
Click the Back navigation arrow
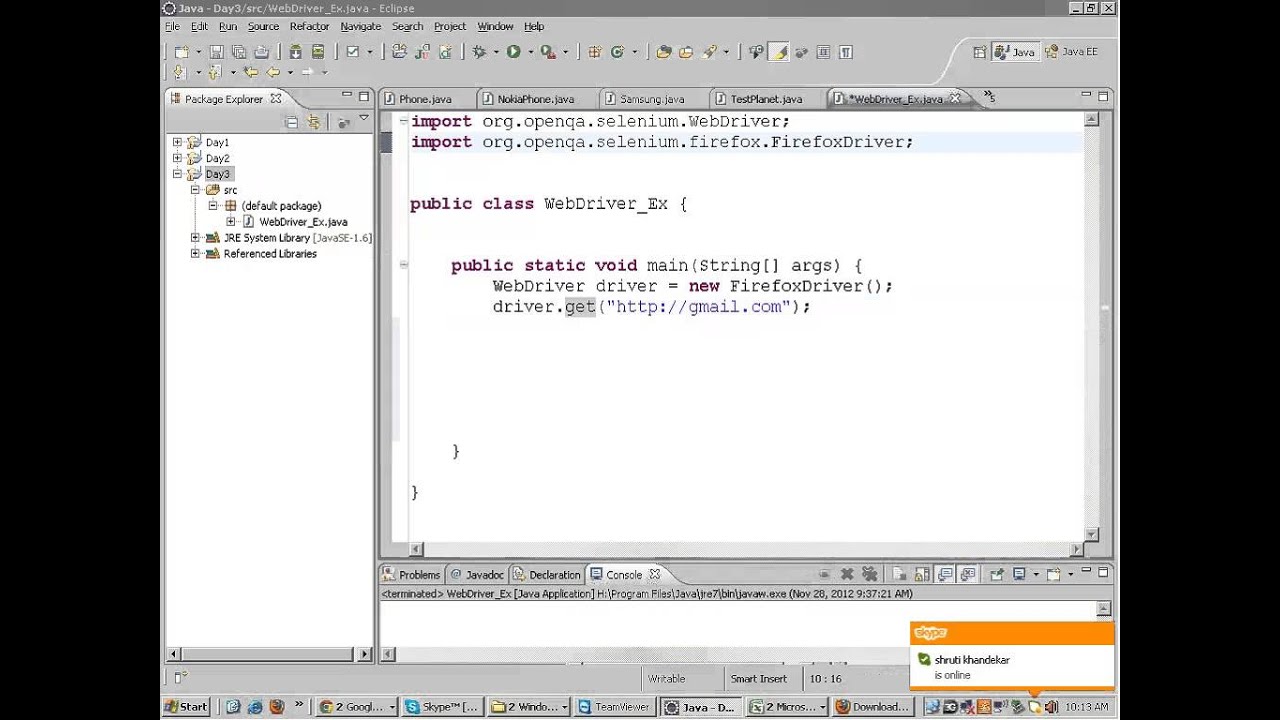point(272,72)
